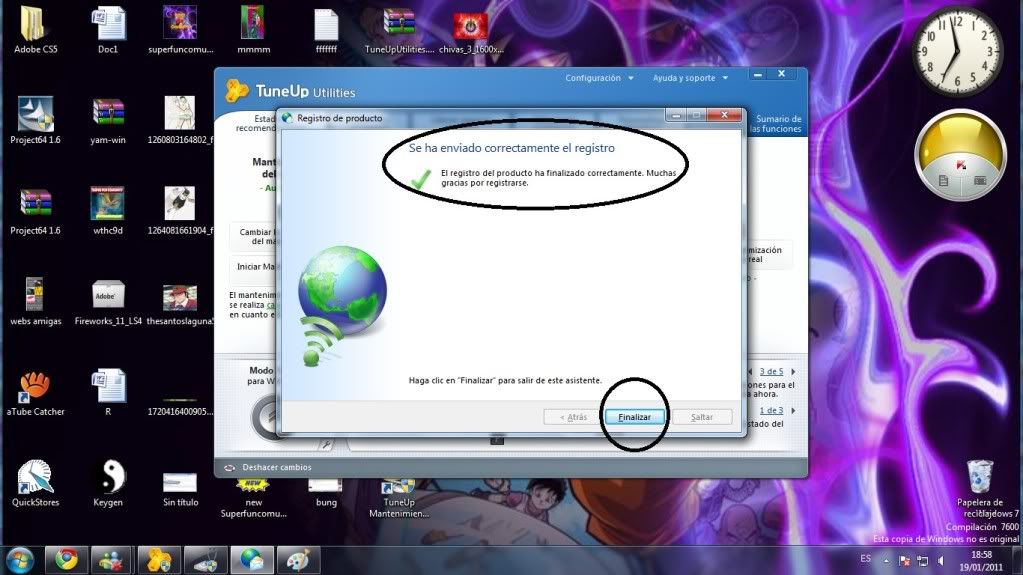Open the globe registration taskbar icon
The image size is (1023, 575).
click(x=252, y=560)
